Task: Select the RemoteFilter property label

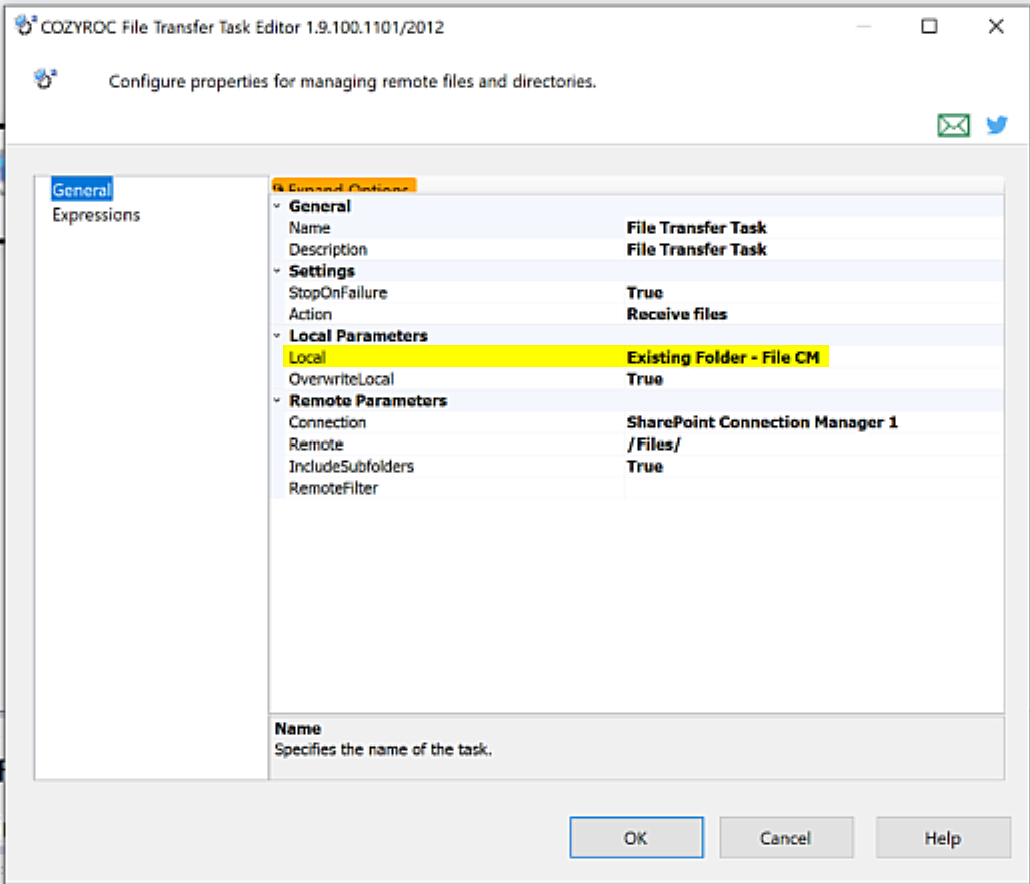Action: tap(333, 489)
